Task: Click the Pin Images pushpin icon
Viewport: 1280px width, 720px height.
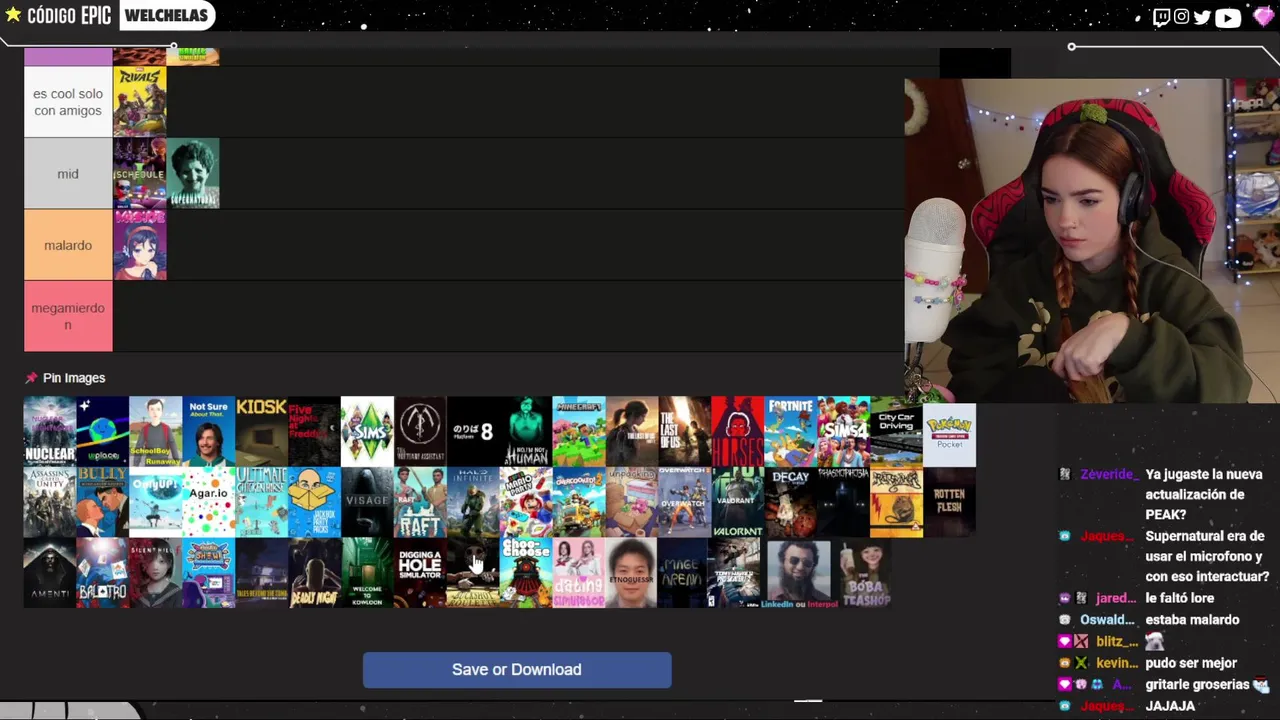Action: (31, 378)
